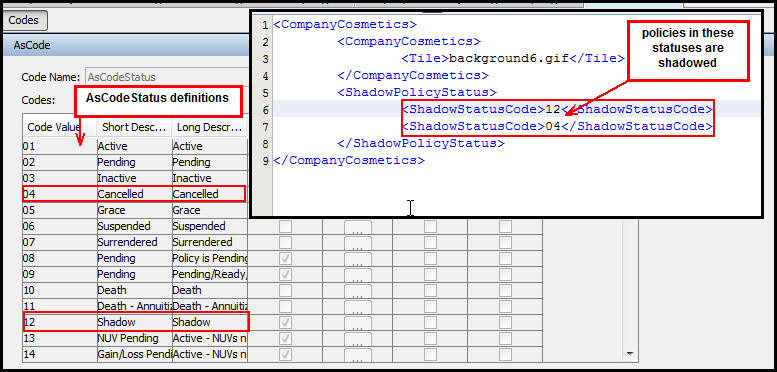
Task: Click the ellipsis button in code 08 row
Action: coord(358,260)
